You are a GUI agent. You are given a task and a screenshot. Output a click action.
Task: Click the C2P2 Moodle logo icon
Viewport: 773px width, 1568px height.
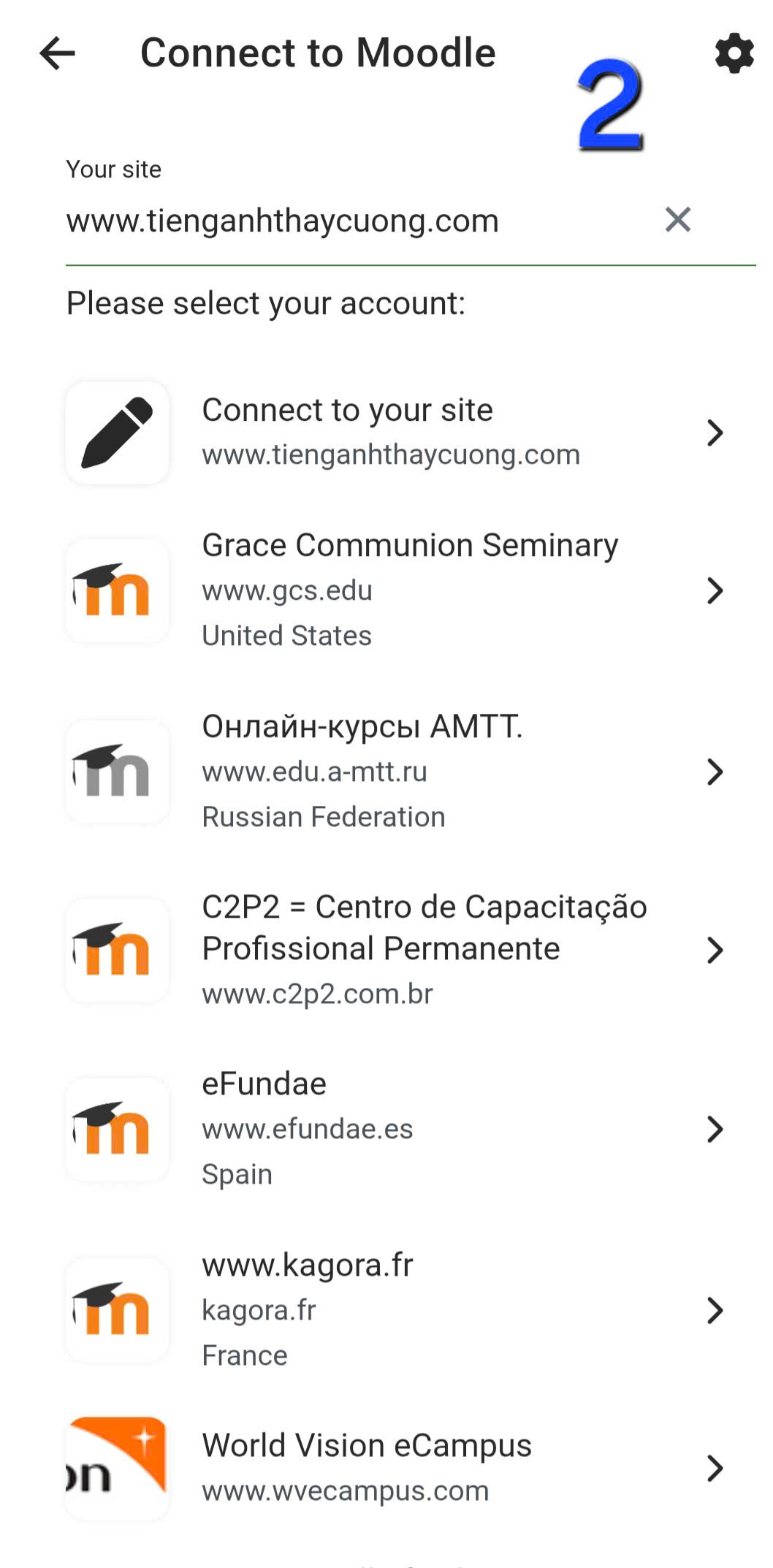pyautogui.click(x=117, y=950)
